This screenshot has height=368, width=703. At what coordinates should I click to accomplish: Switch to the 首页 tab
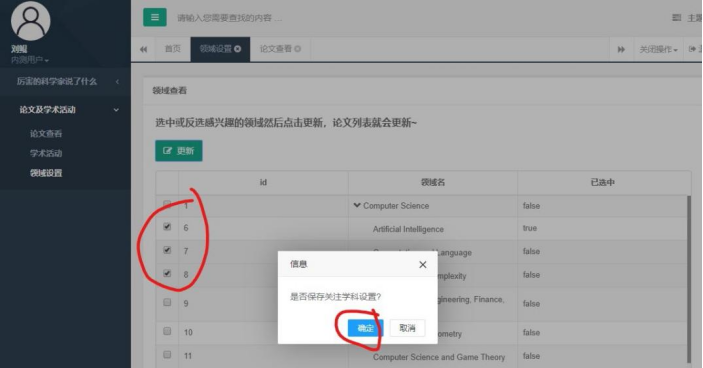coord(173,49)
